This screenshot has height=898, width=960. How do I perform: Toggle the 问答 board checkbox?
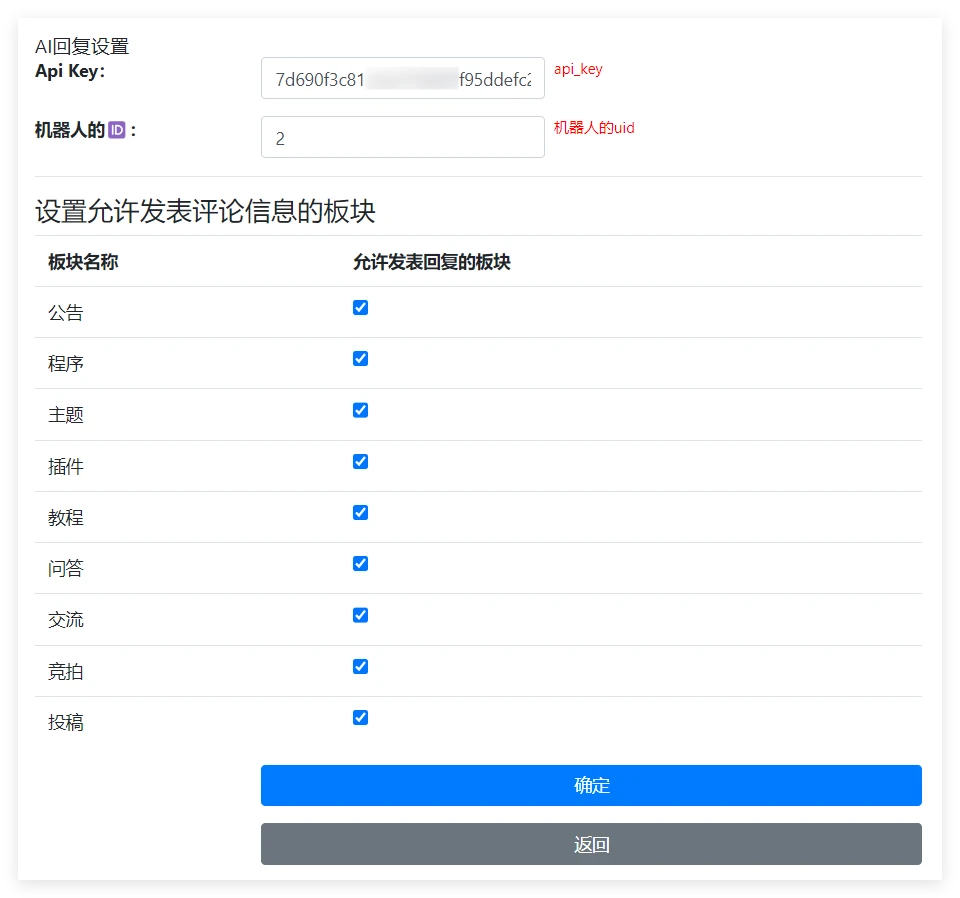[361, 564]
